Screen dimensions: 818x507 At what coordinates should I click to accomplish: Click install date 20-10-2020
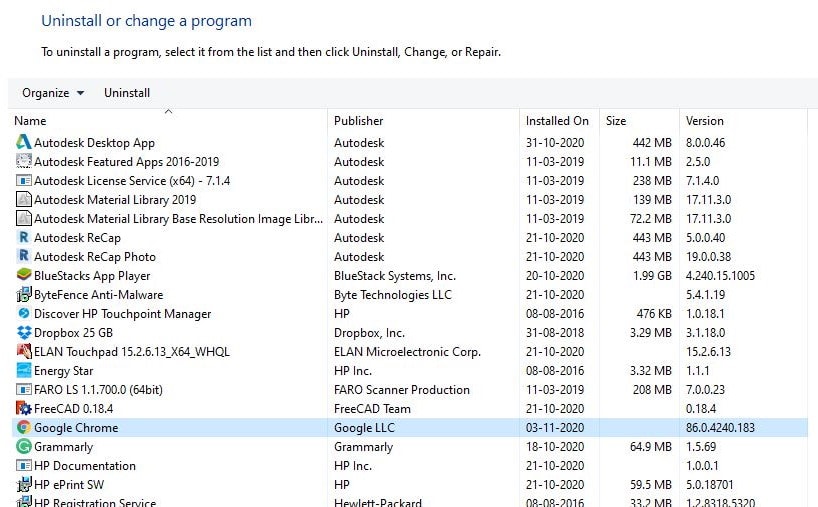point(555,275)
